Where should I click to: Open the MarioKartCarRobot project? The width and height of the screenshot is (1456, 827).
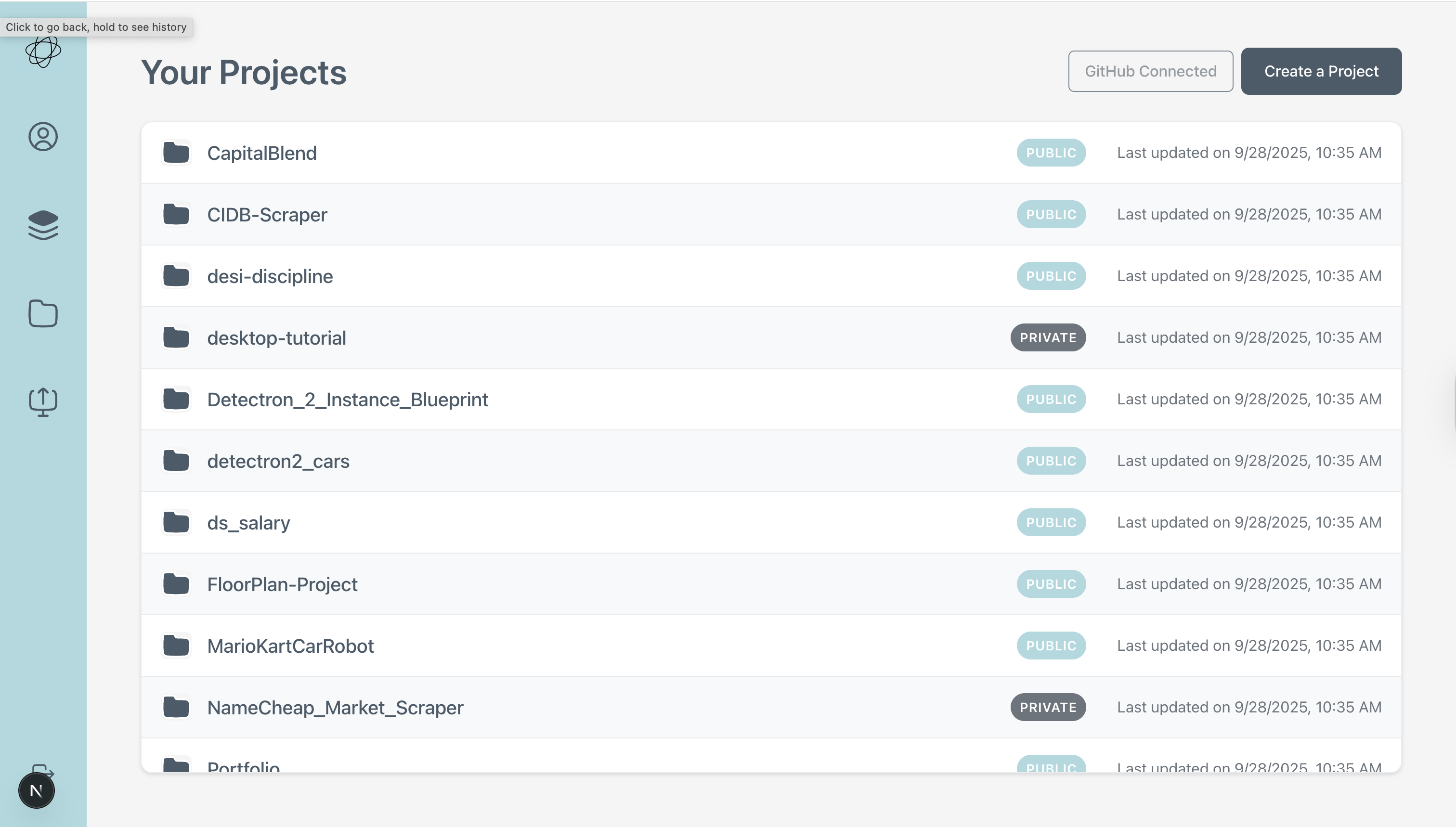tap(290, 646)
